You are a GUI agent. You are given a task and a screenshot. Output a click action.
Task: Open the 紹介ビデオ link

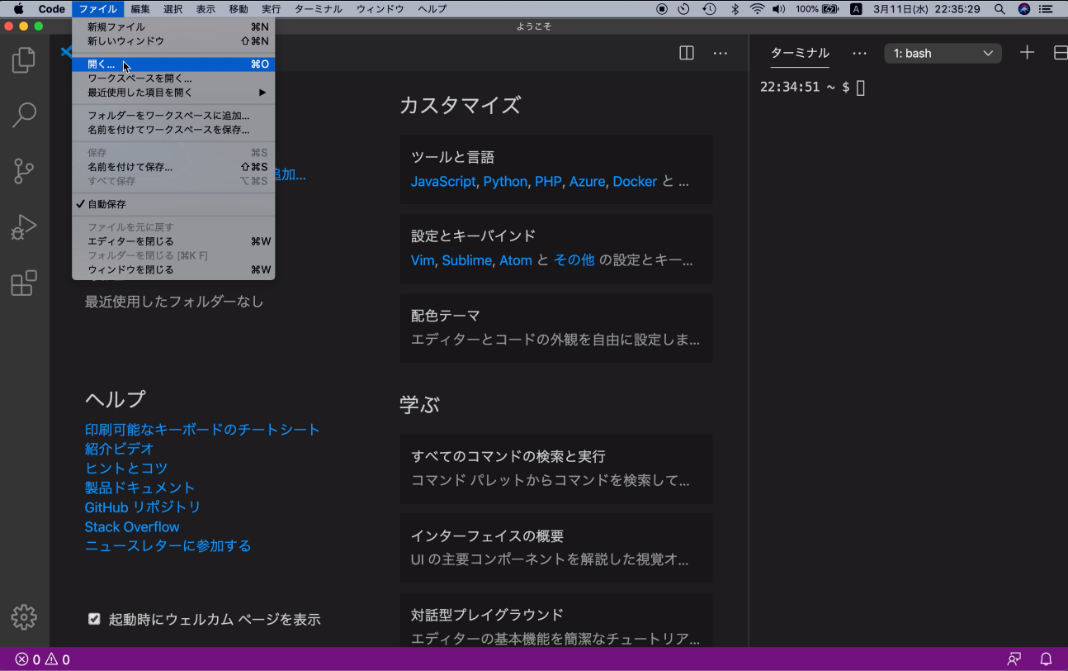[119, 448]
